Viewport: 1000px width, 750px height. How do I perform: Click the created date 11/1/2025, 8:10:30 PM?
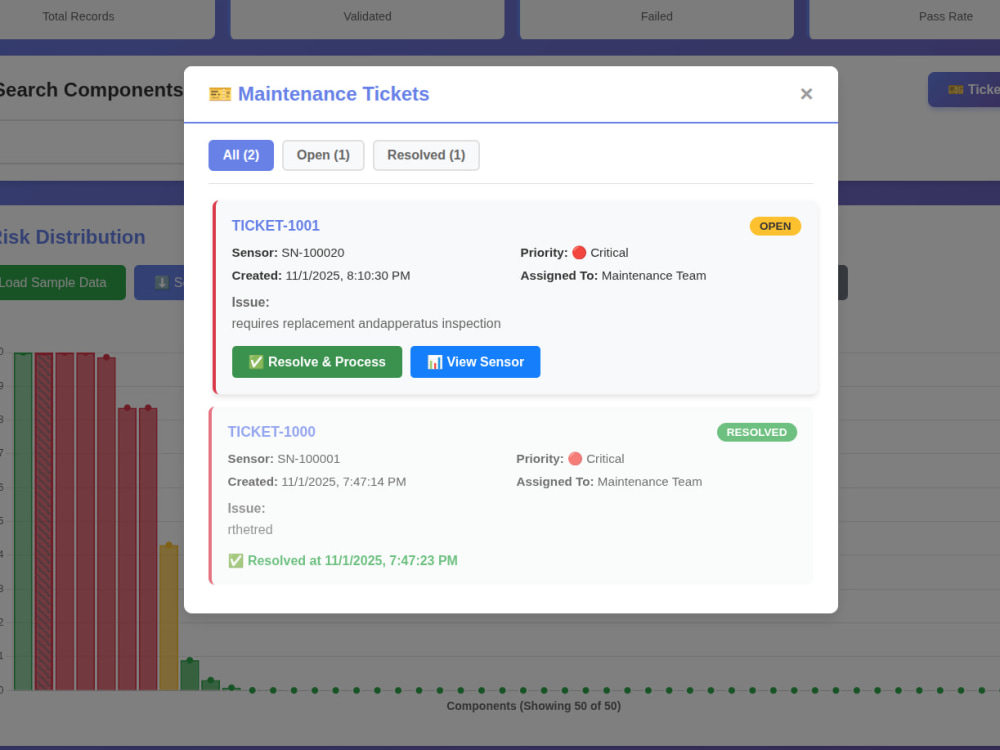(348, 276)
